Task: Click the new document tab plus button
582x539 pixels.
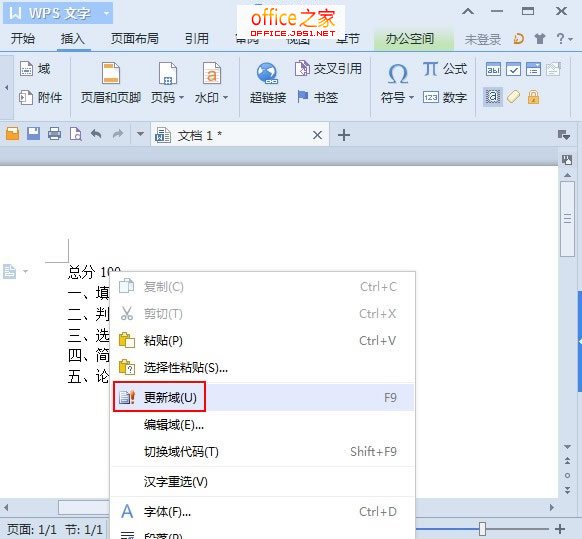Action: pyautogui.click(x=344, y=135)
